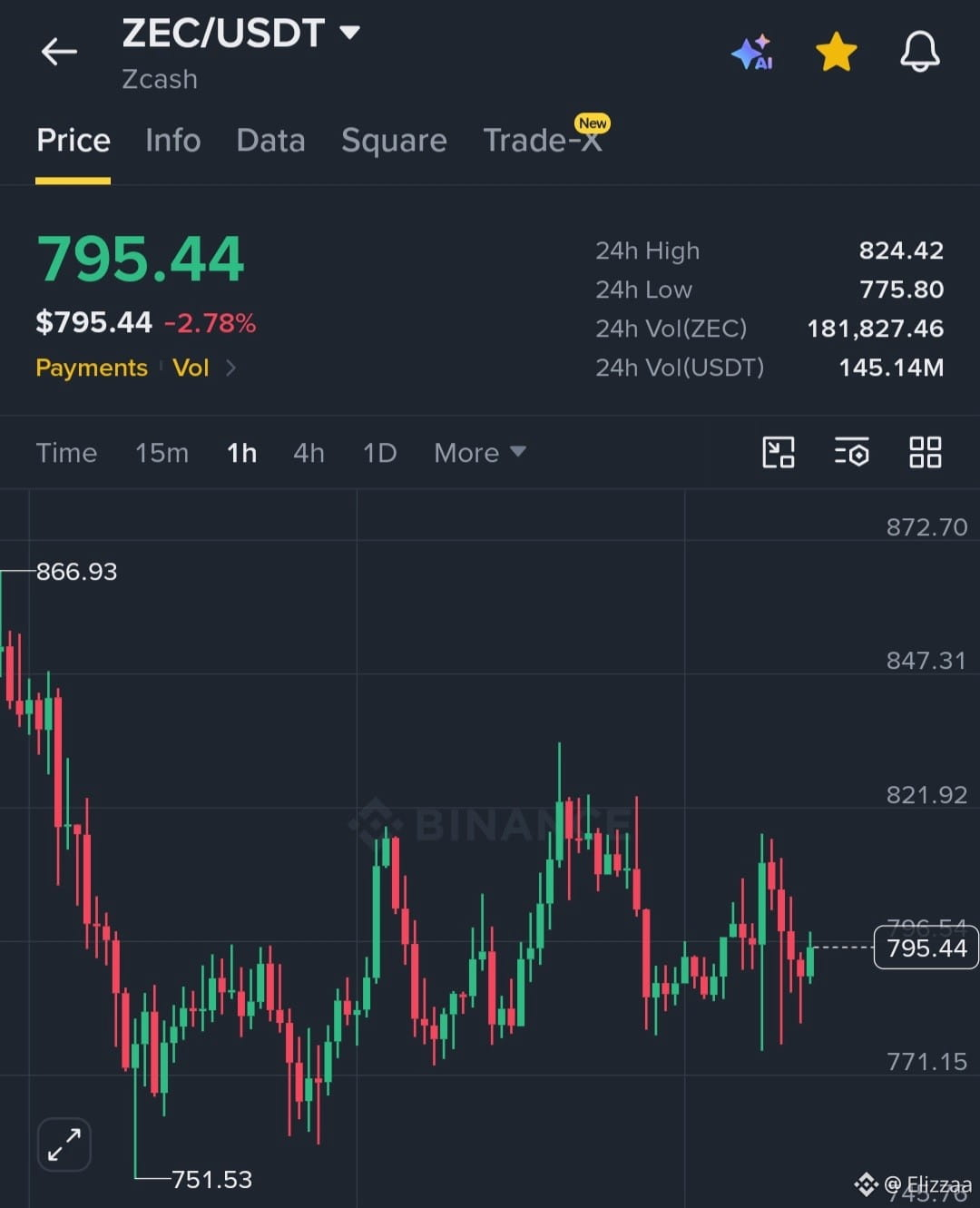
Task: Expand the More intervals dropdown
Action: pyautogui.click(x=480, y=453)
